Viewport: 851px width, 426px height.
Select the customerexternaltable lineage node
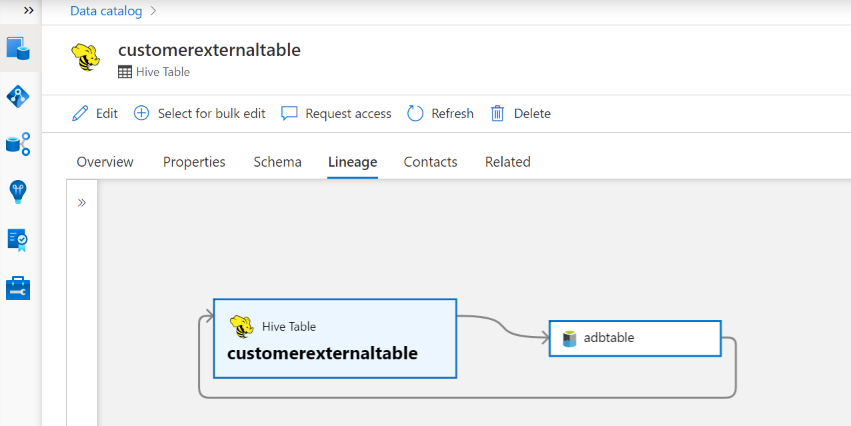pyautogui.click(x=335, y=339)
